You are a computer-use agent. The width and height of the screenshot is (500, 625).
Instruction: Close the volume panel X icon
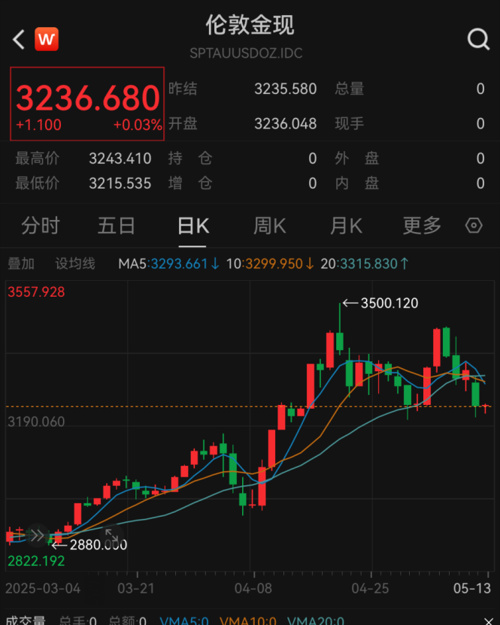488,621
